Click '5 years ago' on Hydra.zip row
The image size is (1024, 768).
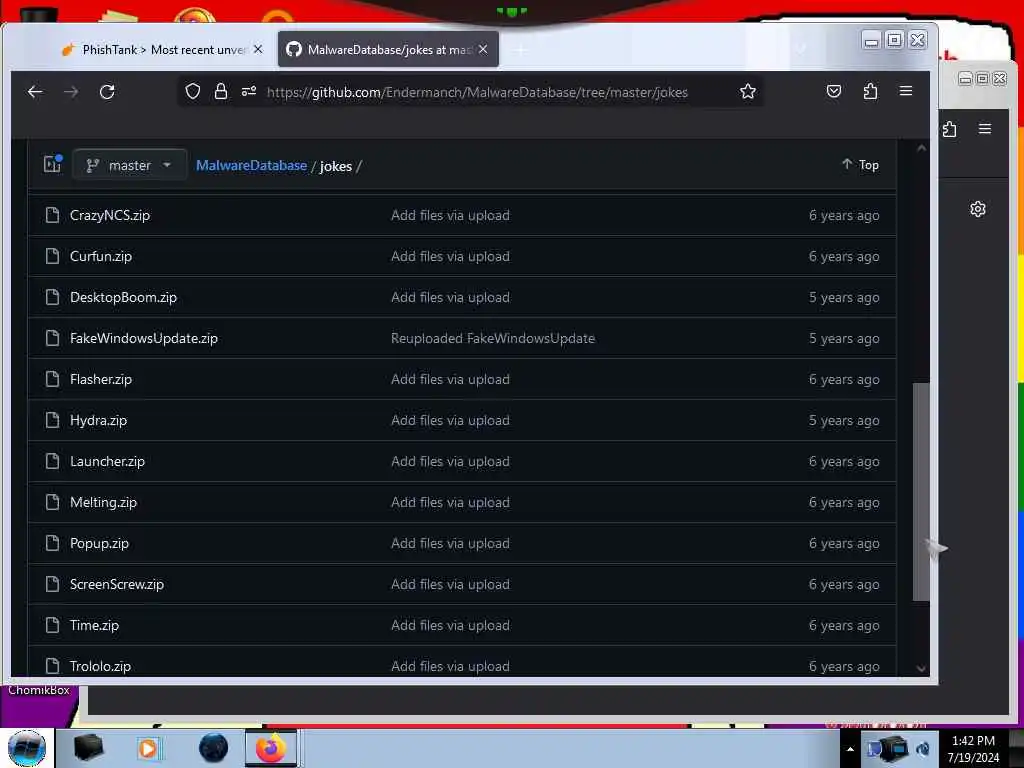click(844, 421)
